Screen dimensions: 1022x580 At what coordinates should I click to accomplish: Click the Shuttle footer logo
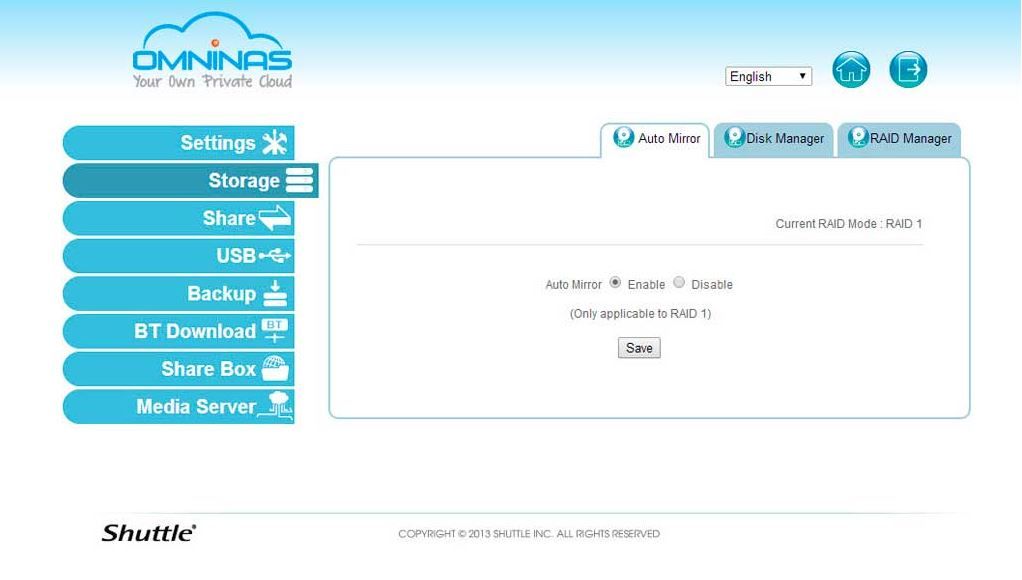coord(148,532)
